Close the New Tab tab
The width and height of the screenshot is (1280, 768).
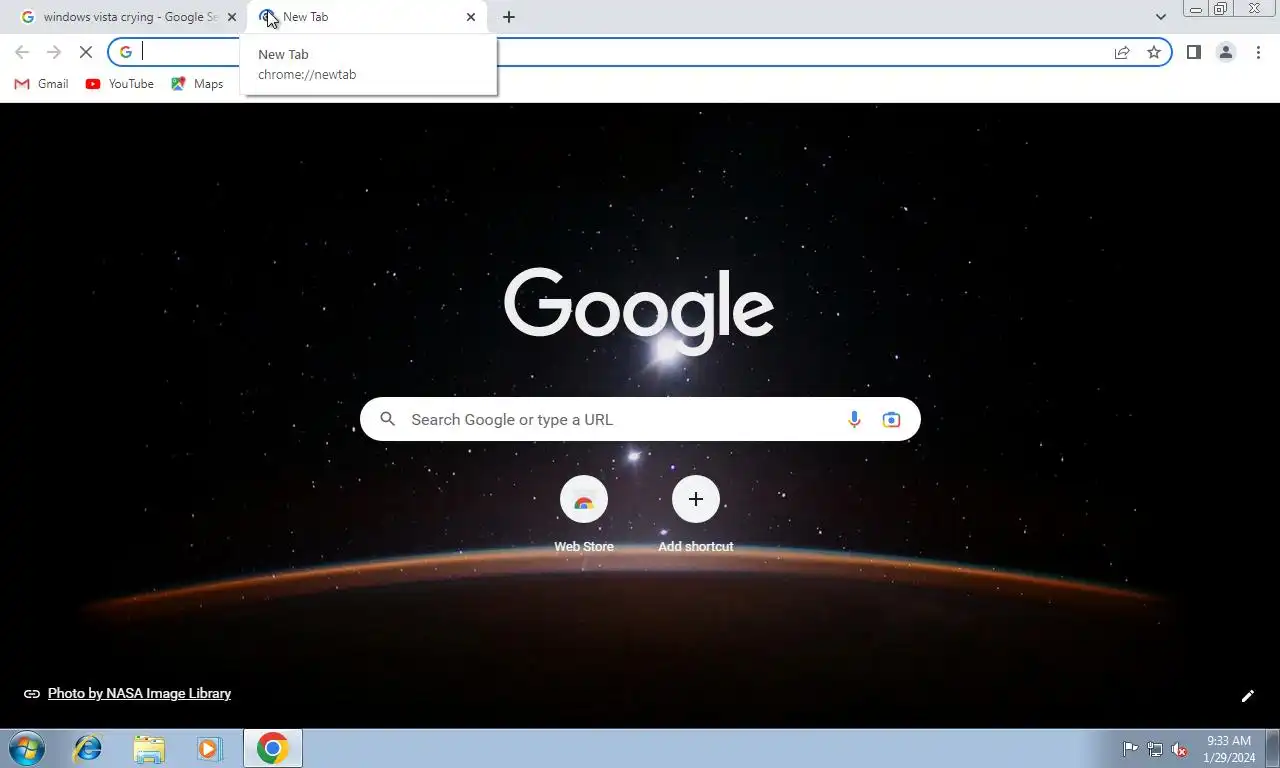471,17
